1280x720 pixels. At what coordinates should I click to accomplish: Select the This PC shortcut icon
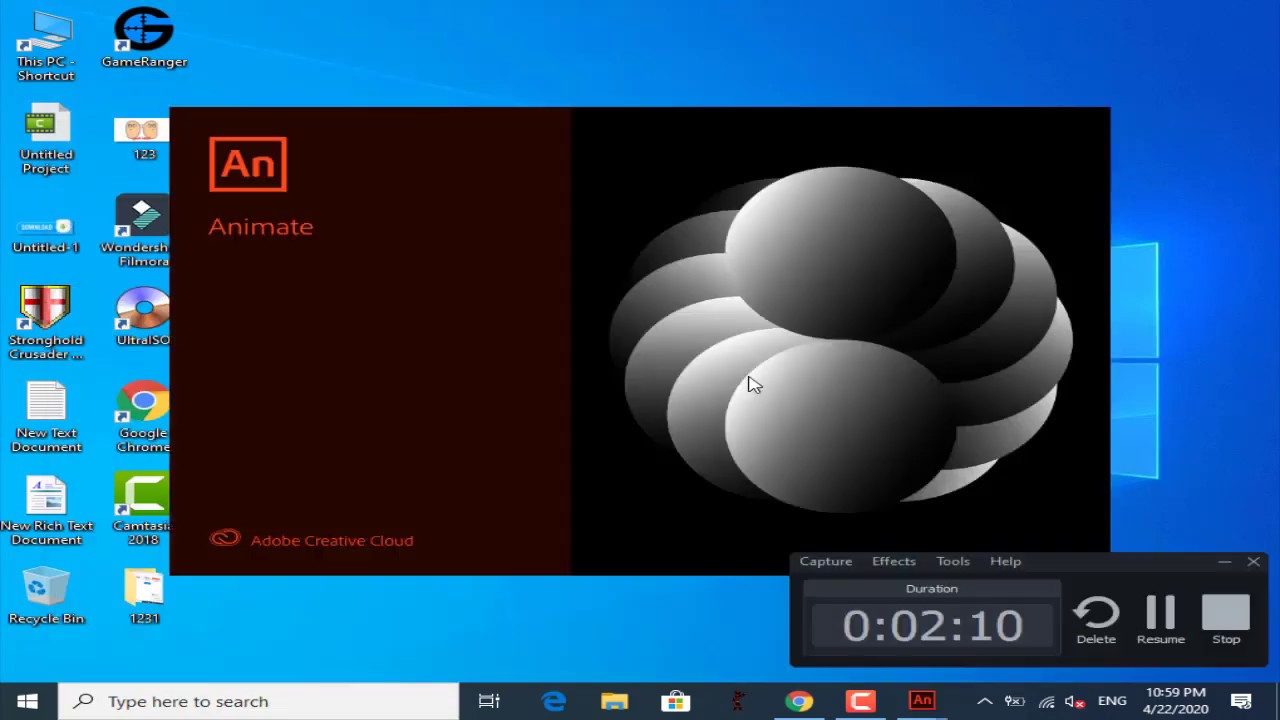[45, 46]
